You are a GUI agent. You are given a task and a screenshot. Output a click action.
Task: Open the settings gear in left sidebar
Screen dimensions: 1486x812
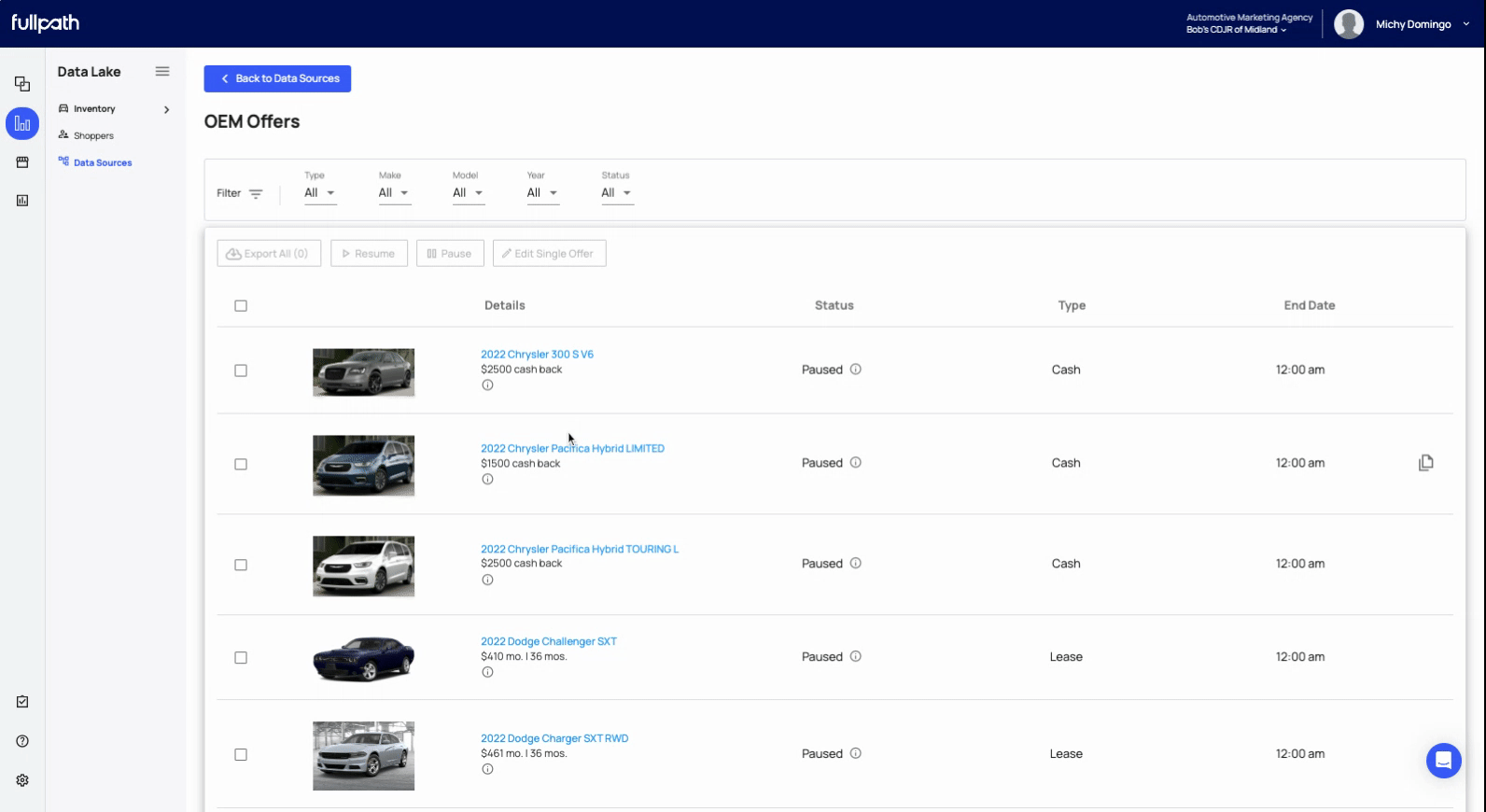[22, 780]
